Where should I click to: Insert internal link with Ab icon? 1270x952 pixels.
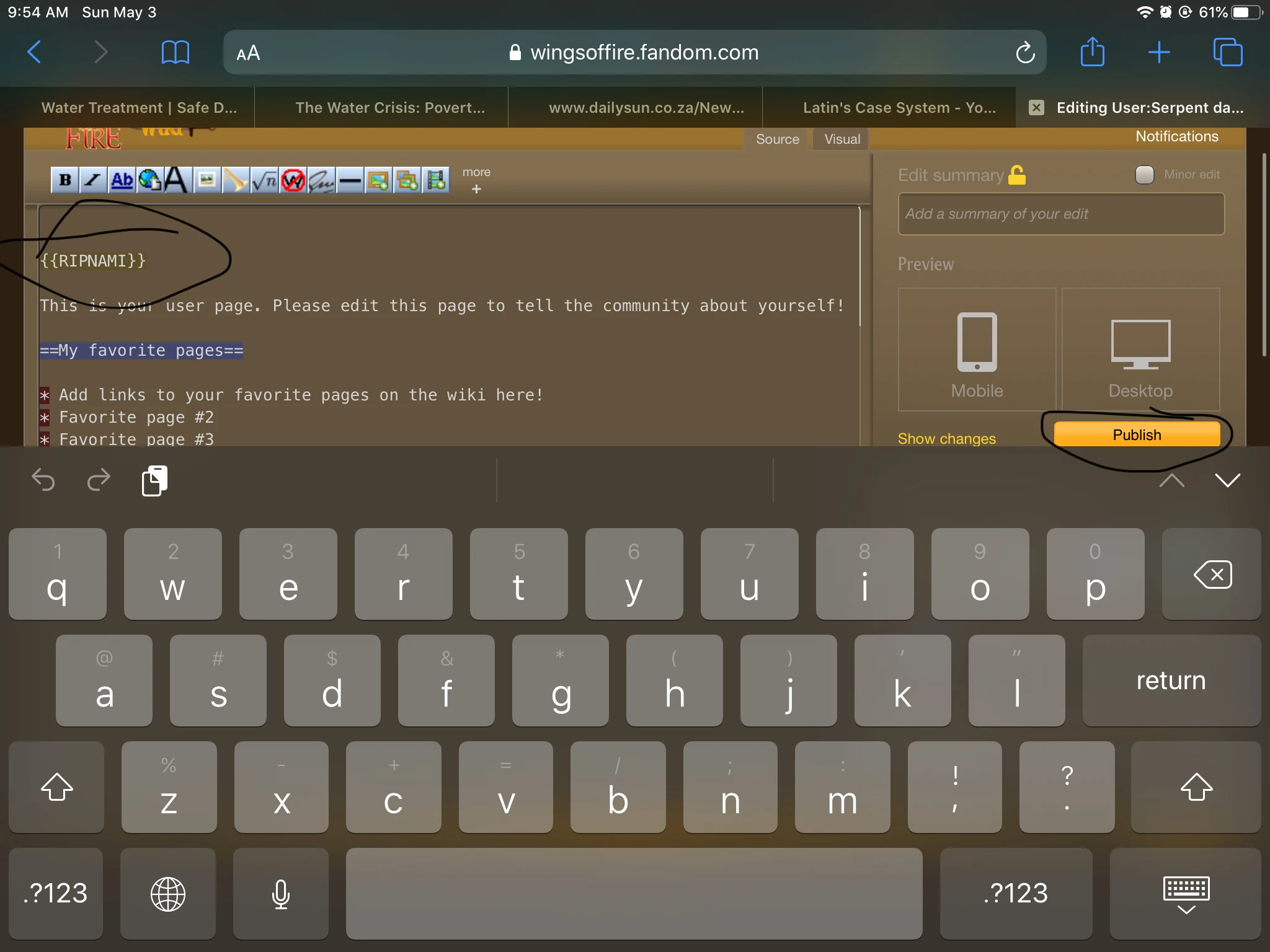point(122,180)
